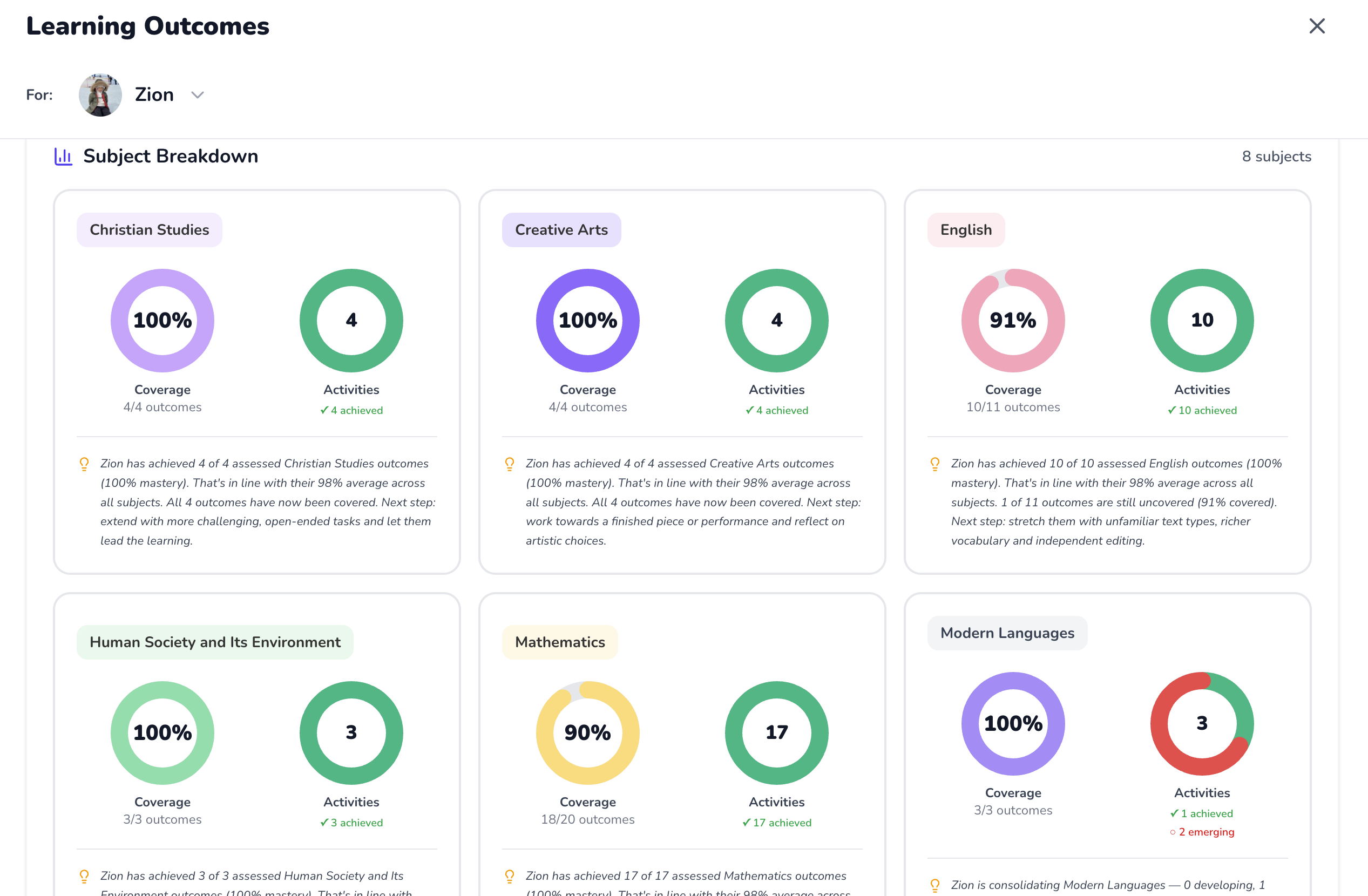
Task: Click '17 achieved' under Mathematics
Action: [776, 823]
